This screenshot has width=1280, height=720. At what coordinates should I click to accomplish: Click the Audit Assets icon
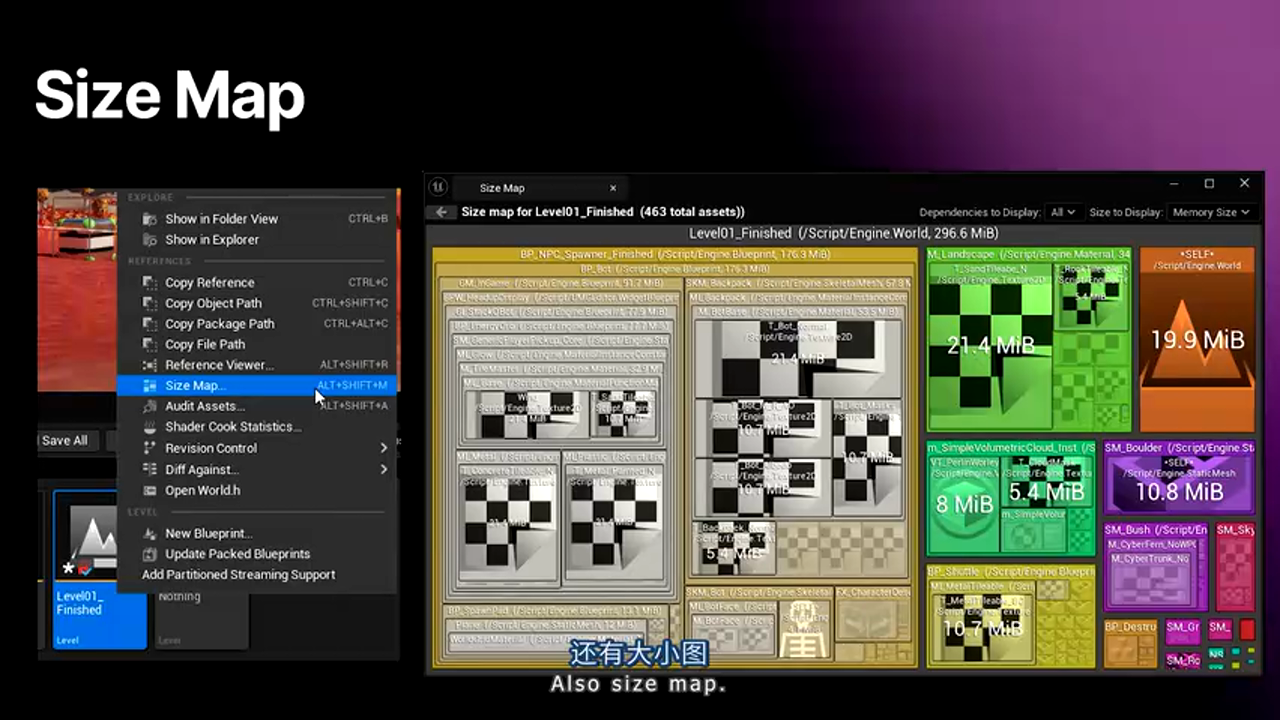[150, 406]
